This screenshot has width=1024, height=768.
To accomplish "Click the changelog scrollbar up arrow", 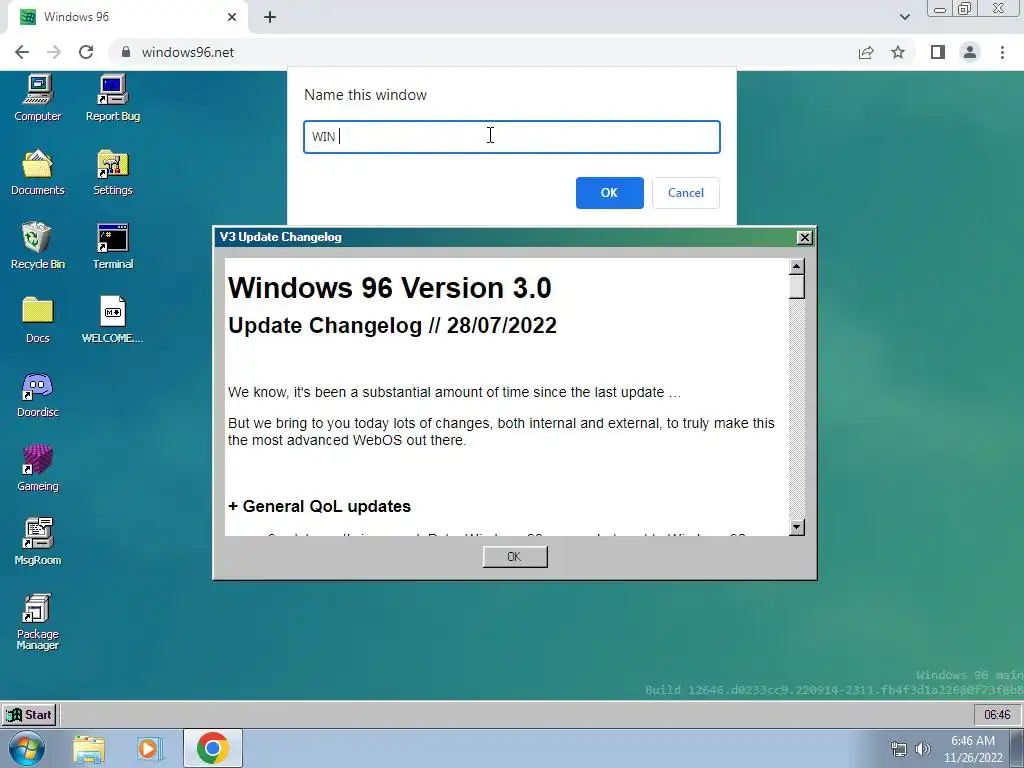I will (x=796, y=266).
